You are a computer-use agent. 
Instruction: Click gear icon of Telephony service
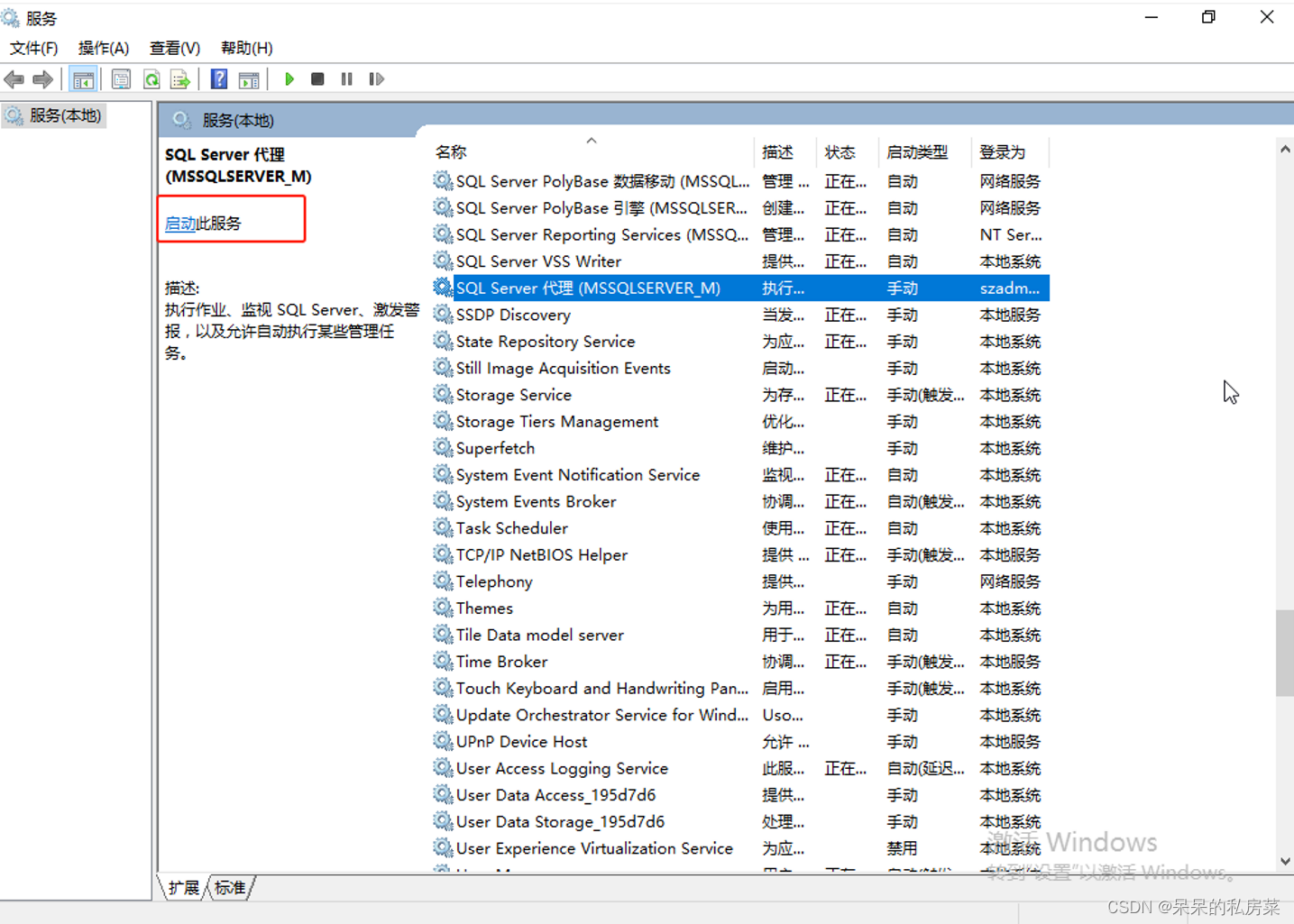coord(443,581)
